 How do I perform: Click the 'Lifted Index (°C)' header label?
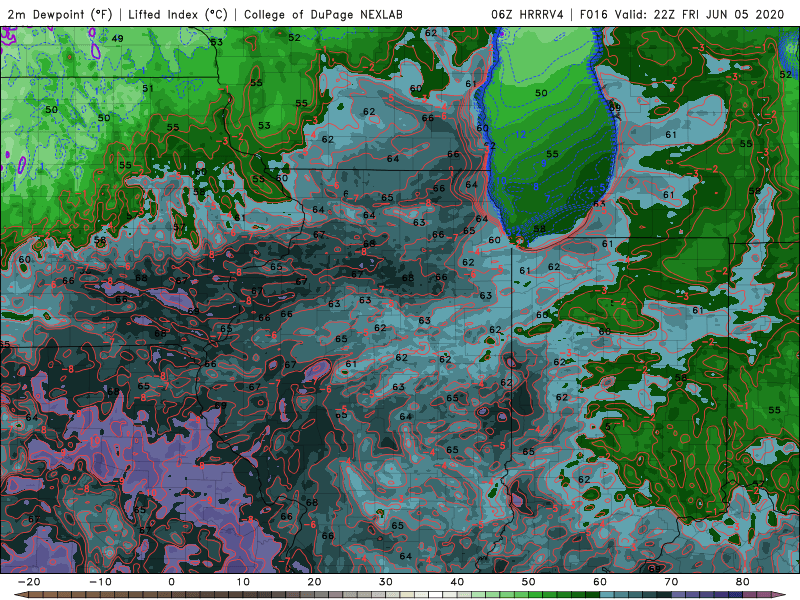(x=178, y=15)
